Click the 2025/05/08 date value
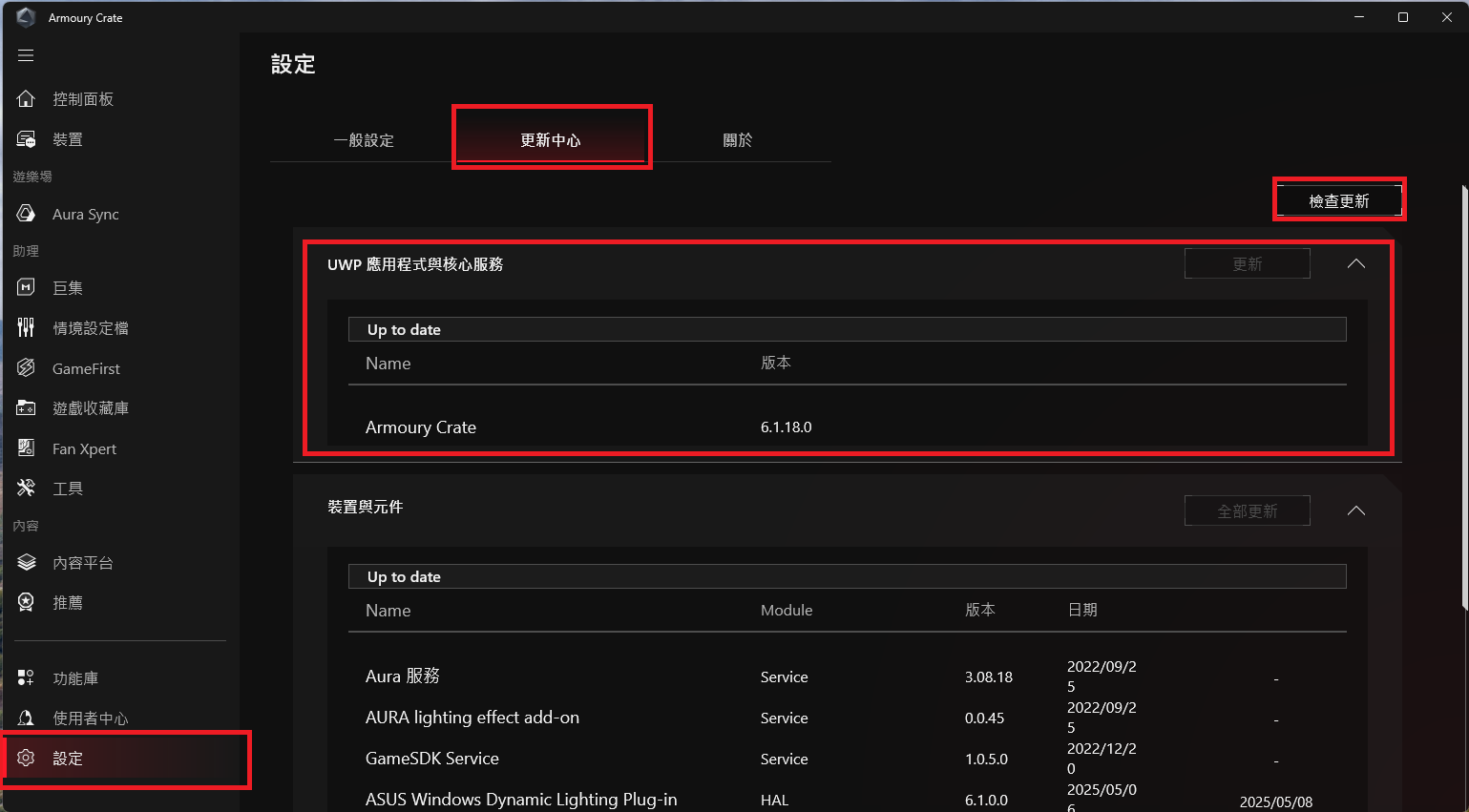The width and height of the screenshot is (1469, 812). pos(1276,802)
